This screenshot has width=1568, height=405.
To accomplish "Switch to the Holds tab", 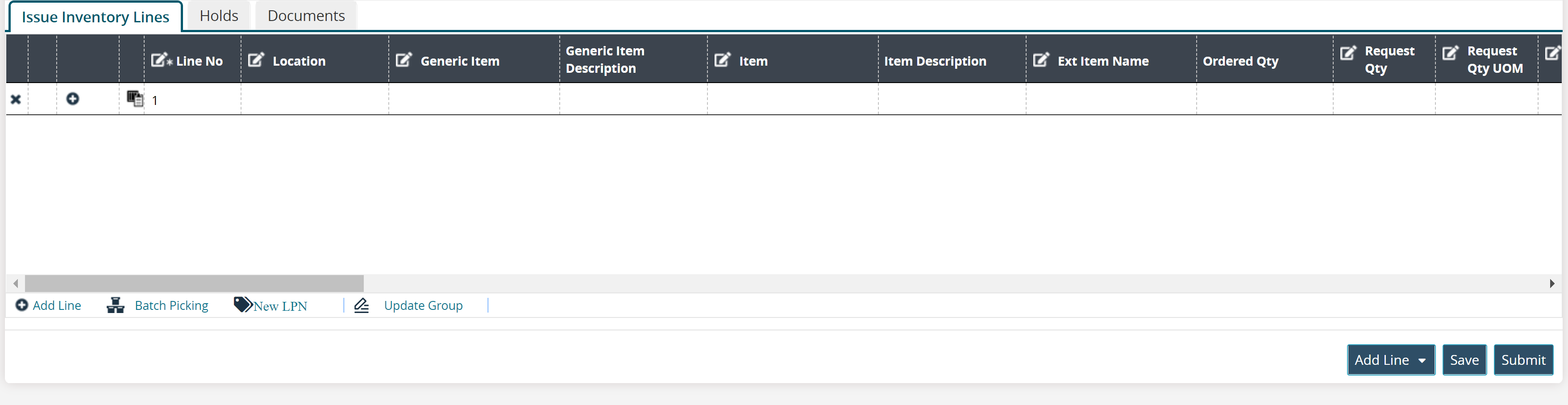I will point(219,16).
